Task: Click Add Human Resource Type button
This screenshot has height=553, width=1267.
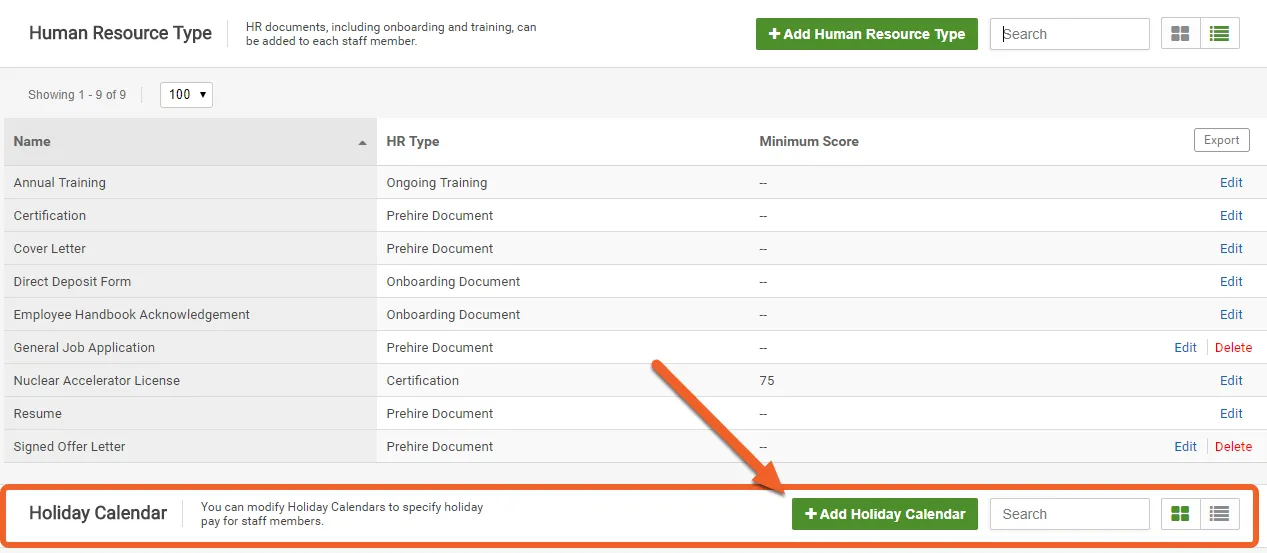Action: [x=867, y=34]
